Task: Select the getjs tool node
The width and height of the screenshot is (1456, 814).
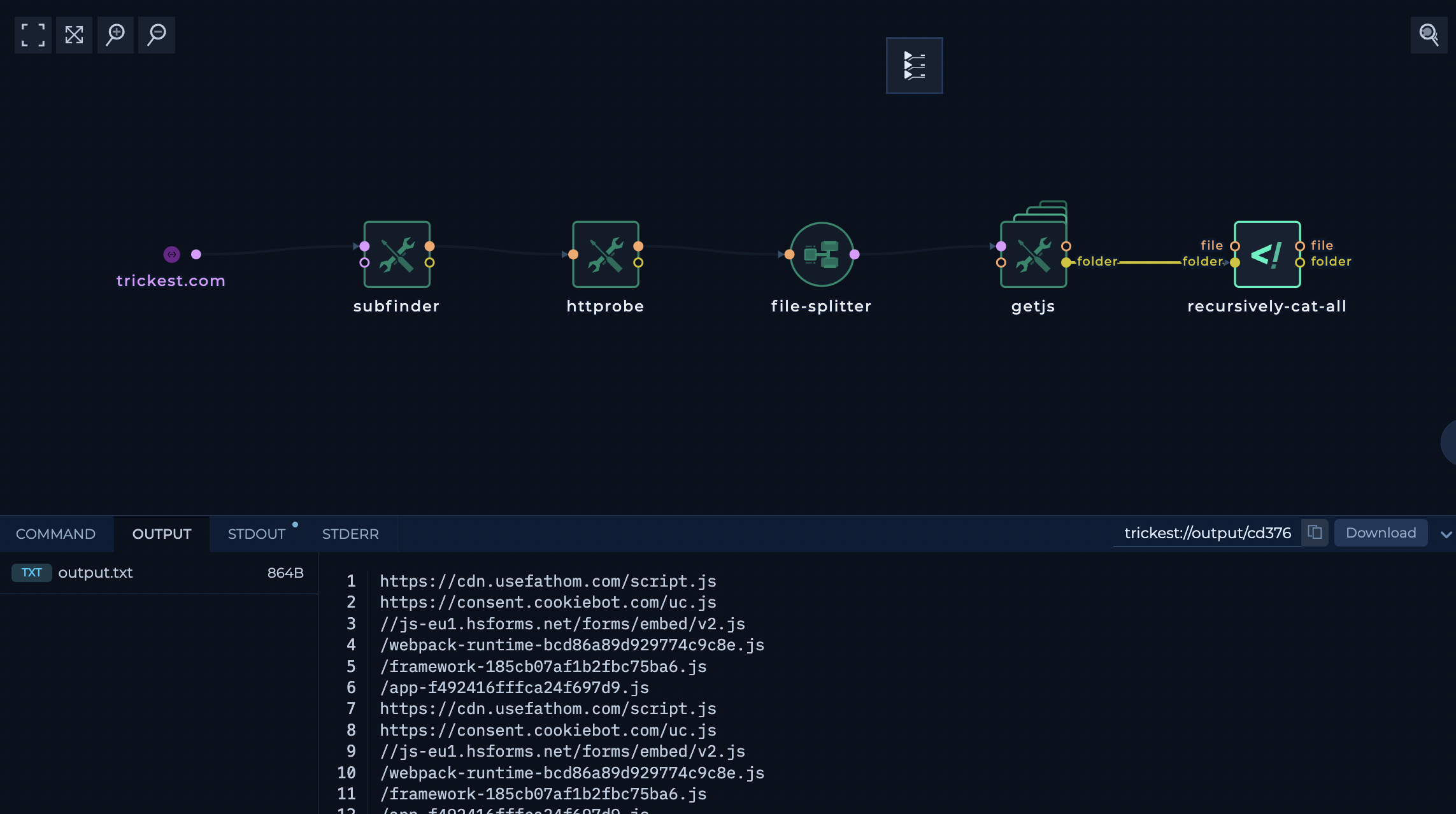Action: 1033,255
